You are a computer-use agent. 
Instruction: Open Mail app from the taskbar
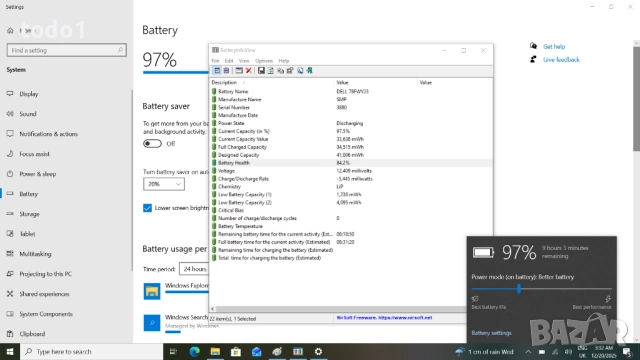pos(256,351)
